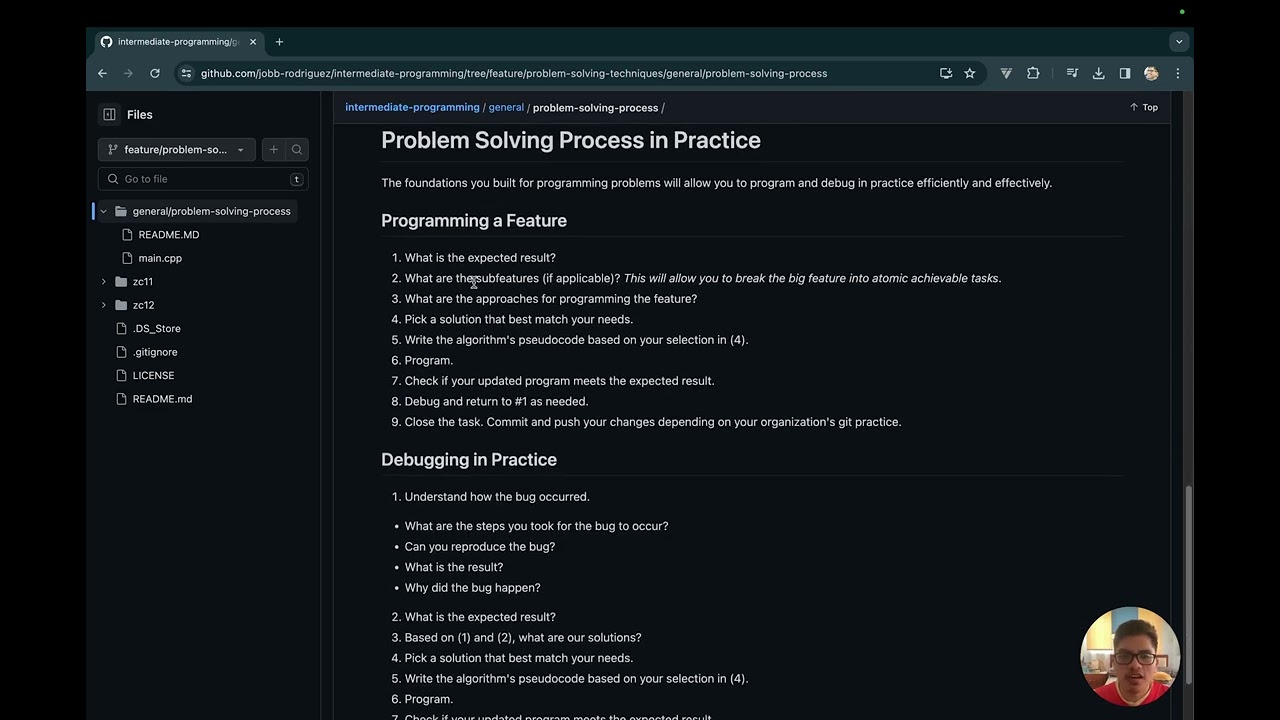The height and width of the screenshot is (720, 1280).
Task: Click 'Understand how the bug occurred.'
Action: [x=497, y=497]
